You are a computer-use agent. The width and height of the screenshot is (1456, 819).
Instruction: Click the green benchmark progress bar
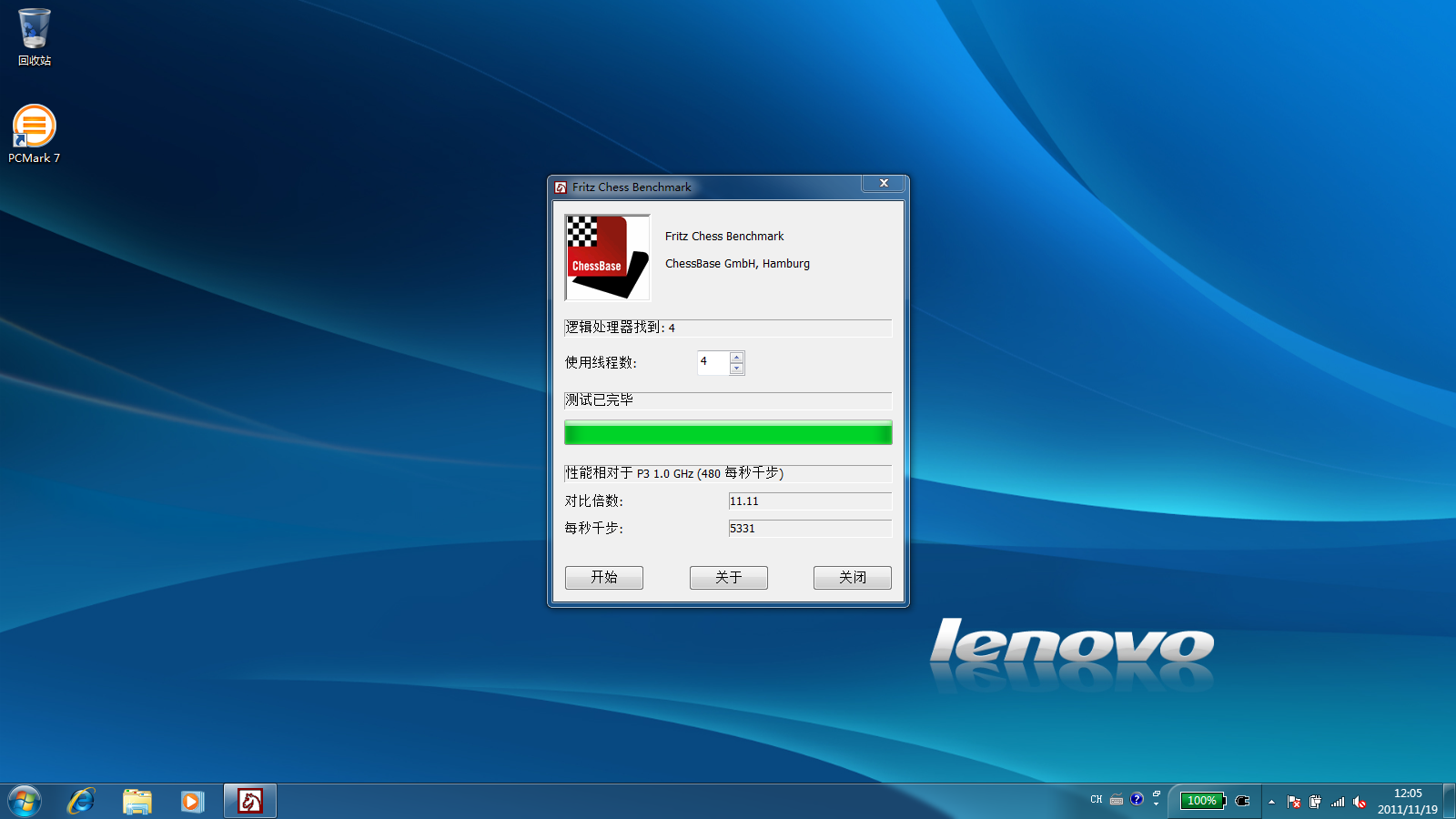pyautogui.click(x=728, y=432)
